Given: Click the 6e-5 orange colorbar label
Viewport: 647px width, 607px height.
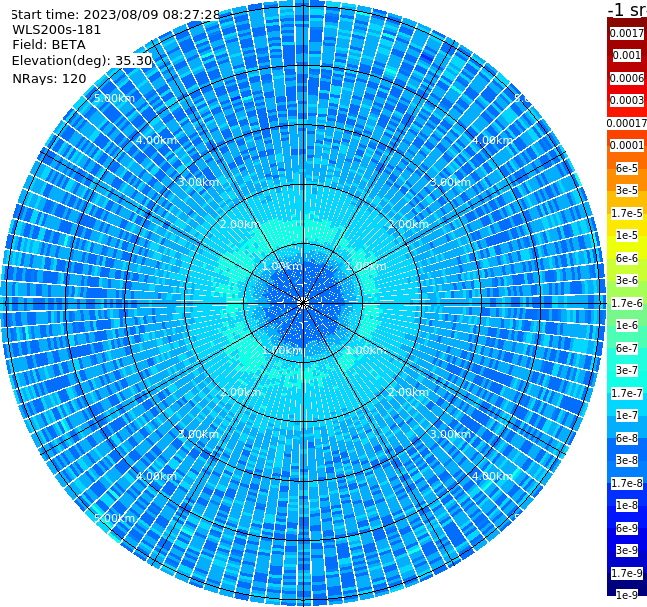Looking at the screenshot, I should (627, 168).
